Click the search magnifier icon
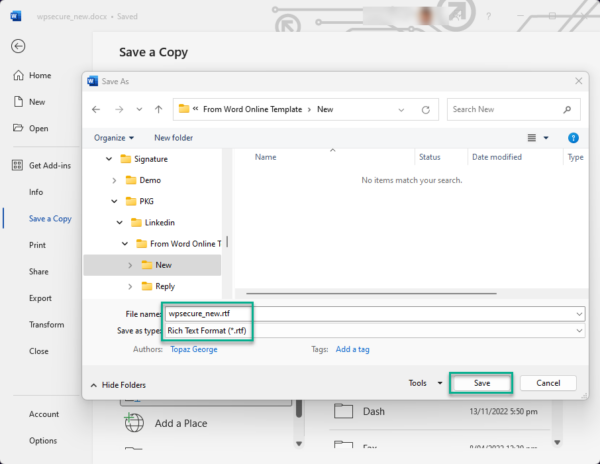This screenshot has width=600, height=464. pyautogui.click(x=573, y=109)
